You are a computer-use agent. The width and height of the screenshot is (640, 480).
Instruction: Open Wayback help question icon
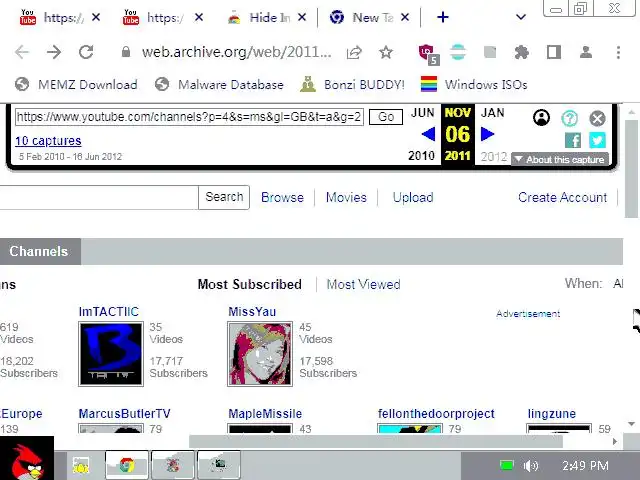569,118
